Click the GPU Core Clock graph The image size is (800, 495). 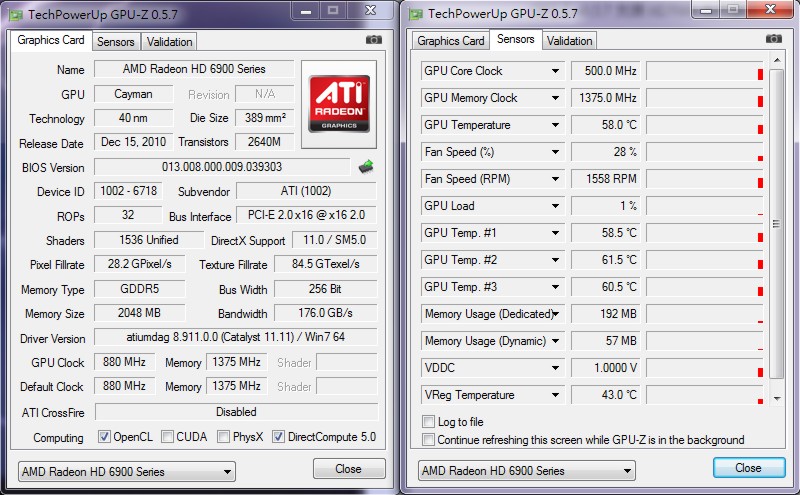[x=705, y=71]
